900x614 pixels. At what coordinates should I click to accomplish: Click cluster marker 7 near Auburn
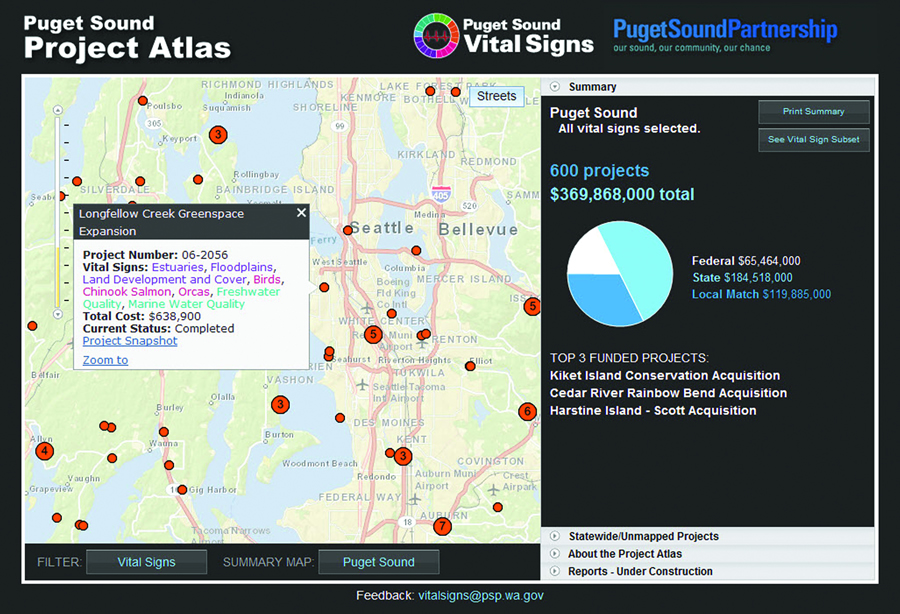[442, 526]
